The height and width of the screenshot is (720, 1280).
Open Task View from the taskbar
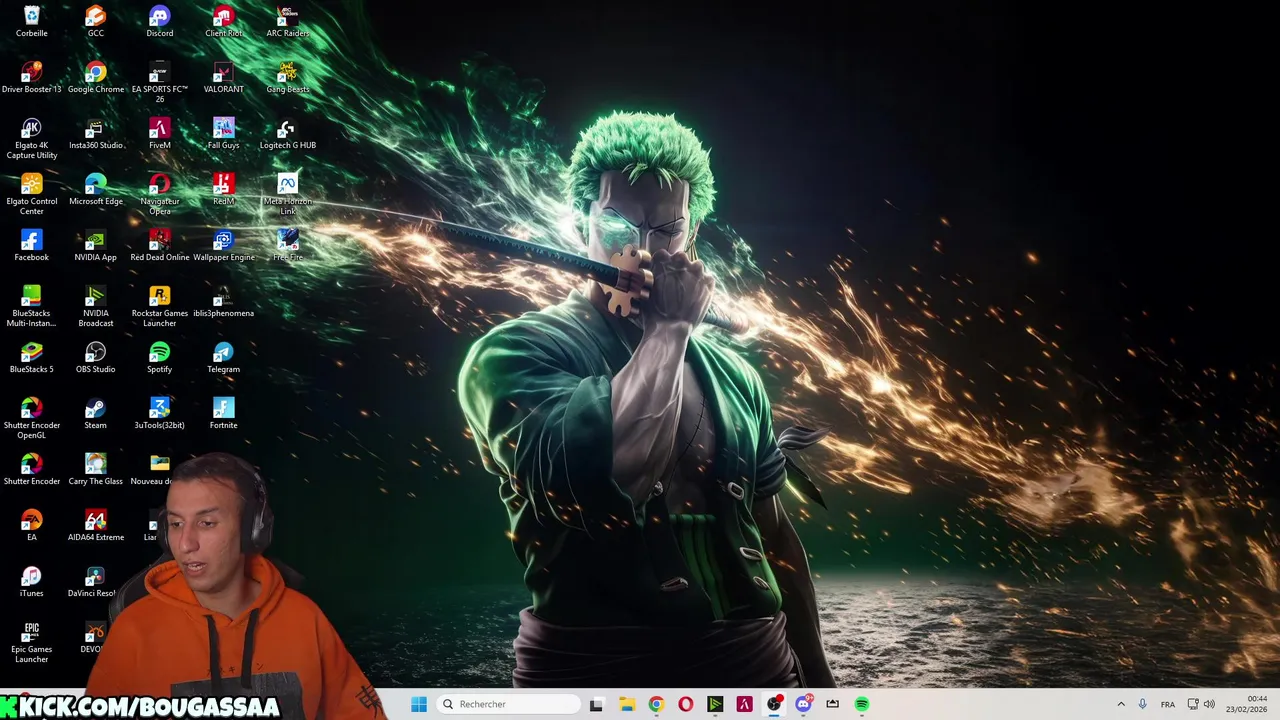[x=597, y=704]
